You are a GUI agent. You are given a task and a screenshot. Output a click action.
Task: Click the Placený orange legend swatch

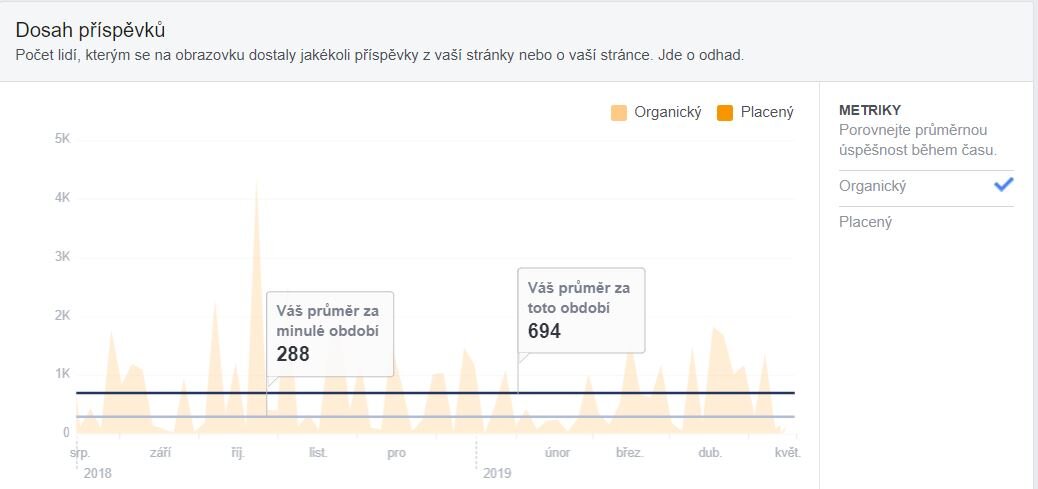pyautogui.click(x=725, y=113)
